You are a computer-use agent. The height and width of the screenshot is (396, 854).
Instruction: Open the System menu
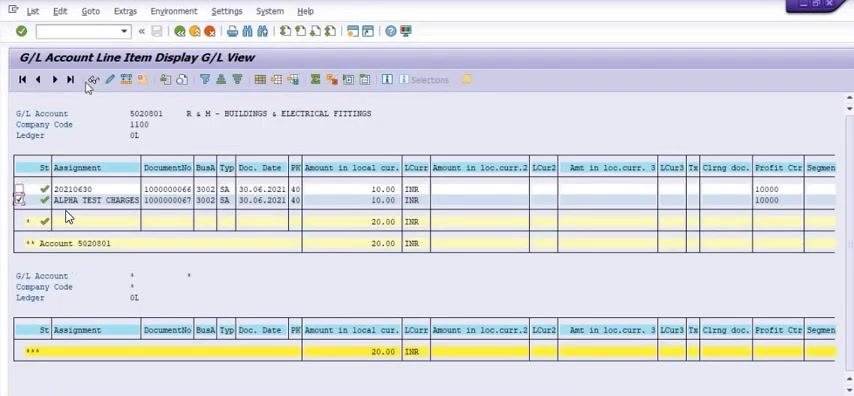[270, 11]
